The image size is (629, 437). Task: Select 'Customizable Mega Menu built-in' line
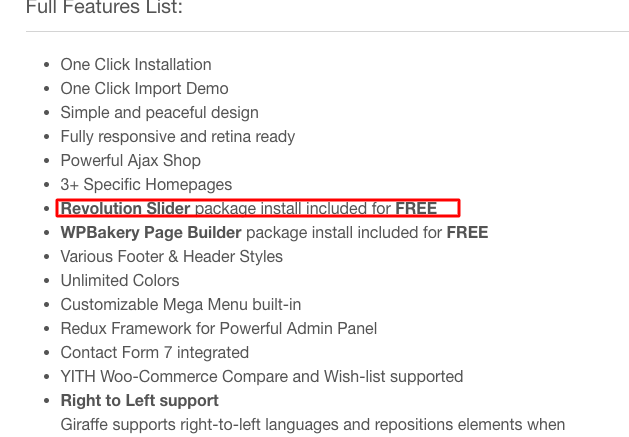pos(181,305)
